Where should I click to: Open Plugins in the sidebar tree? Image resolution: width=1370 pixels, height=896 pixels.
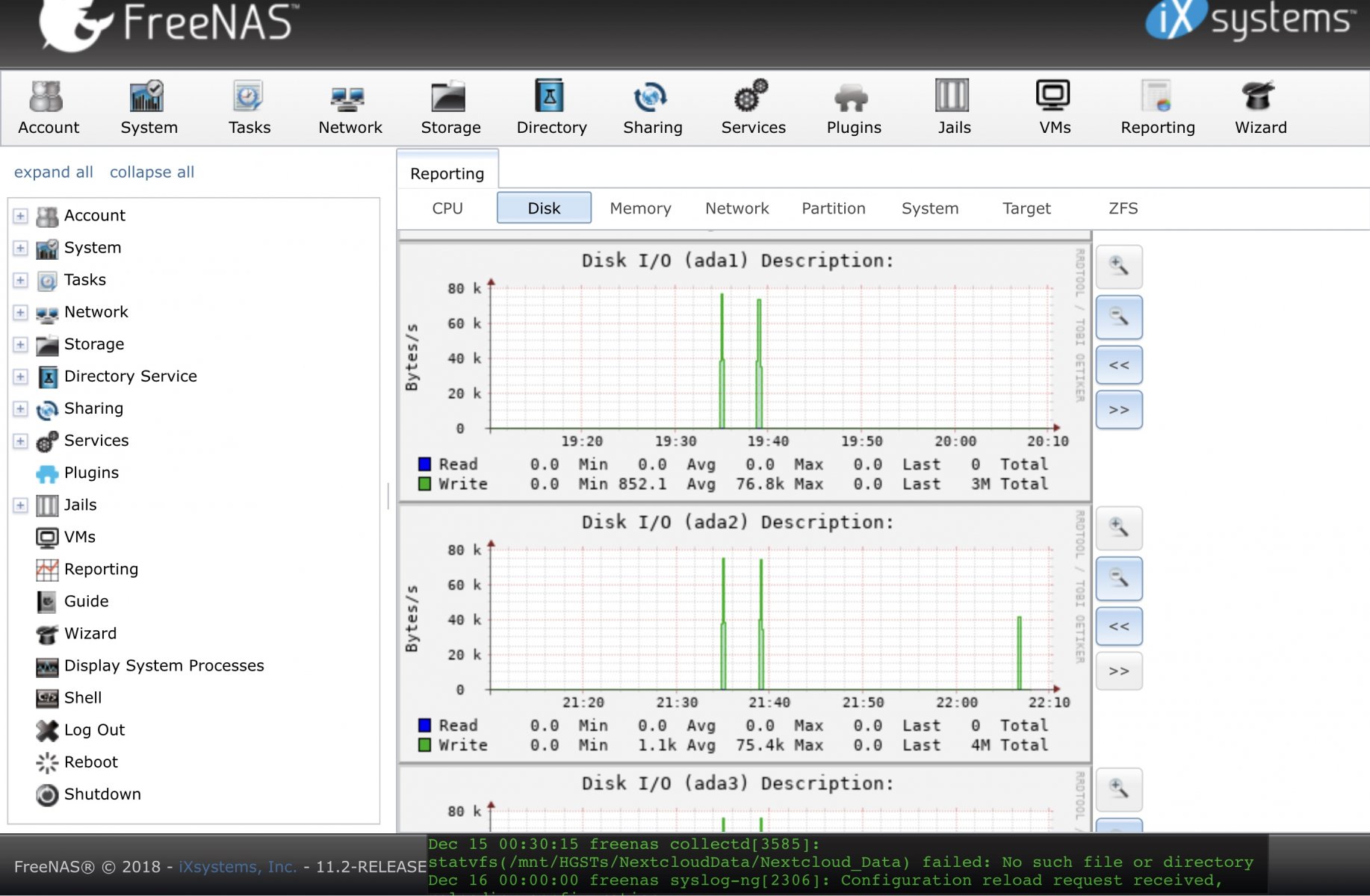pos(78,473)
